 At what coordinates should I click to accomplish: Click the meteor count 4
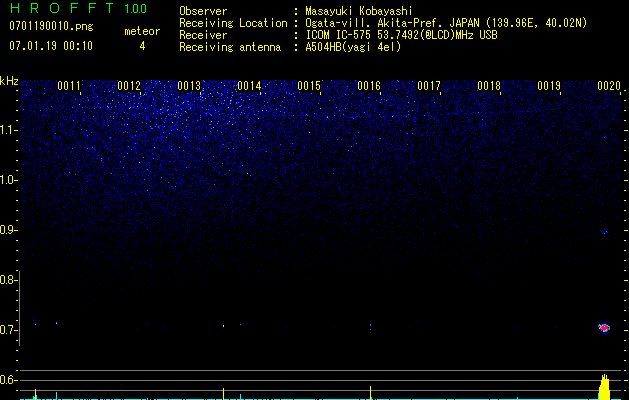(142, 46)
